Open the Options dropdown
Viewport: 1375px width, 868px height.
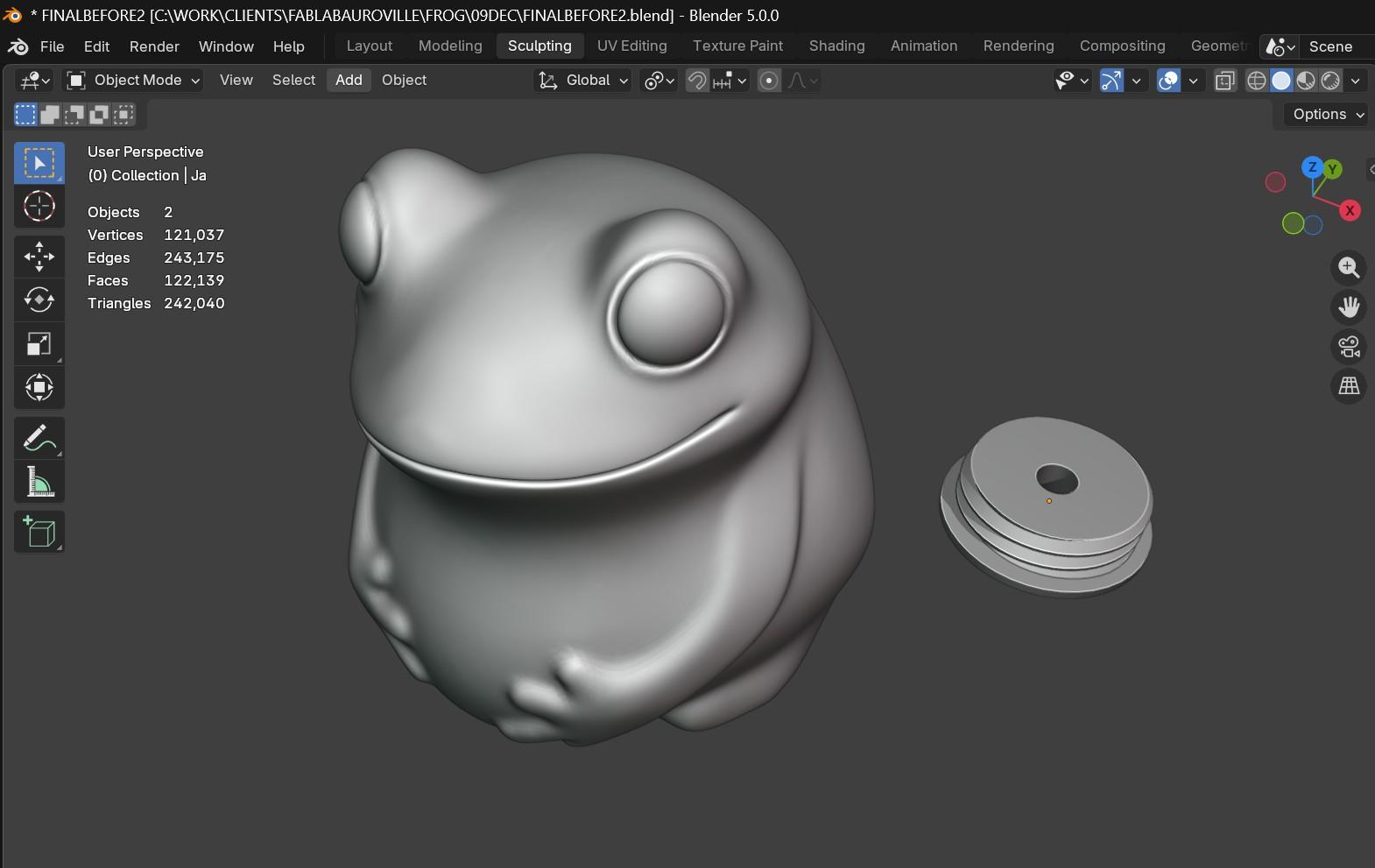coord(1328,114)
